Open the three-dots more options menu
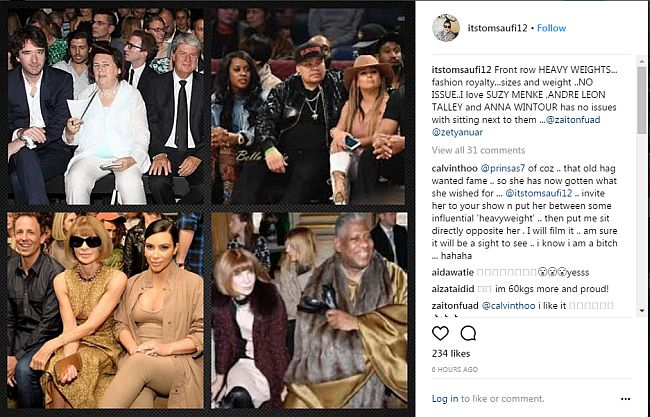Image resolution: width=650 pixels, height=417 pixels. point(626,399)
